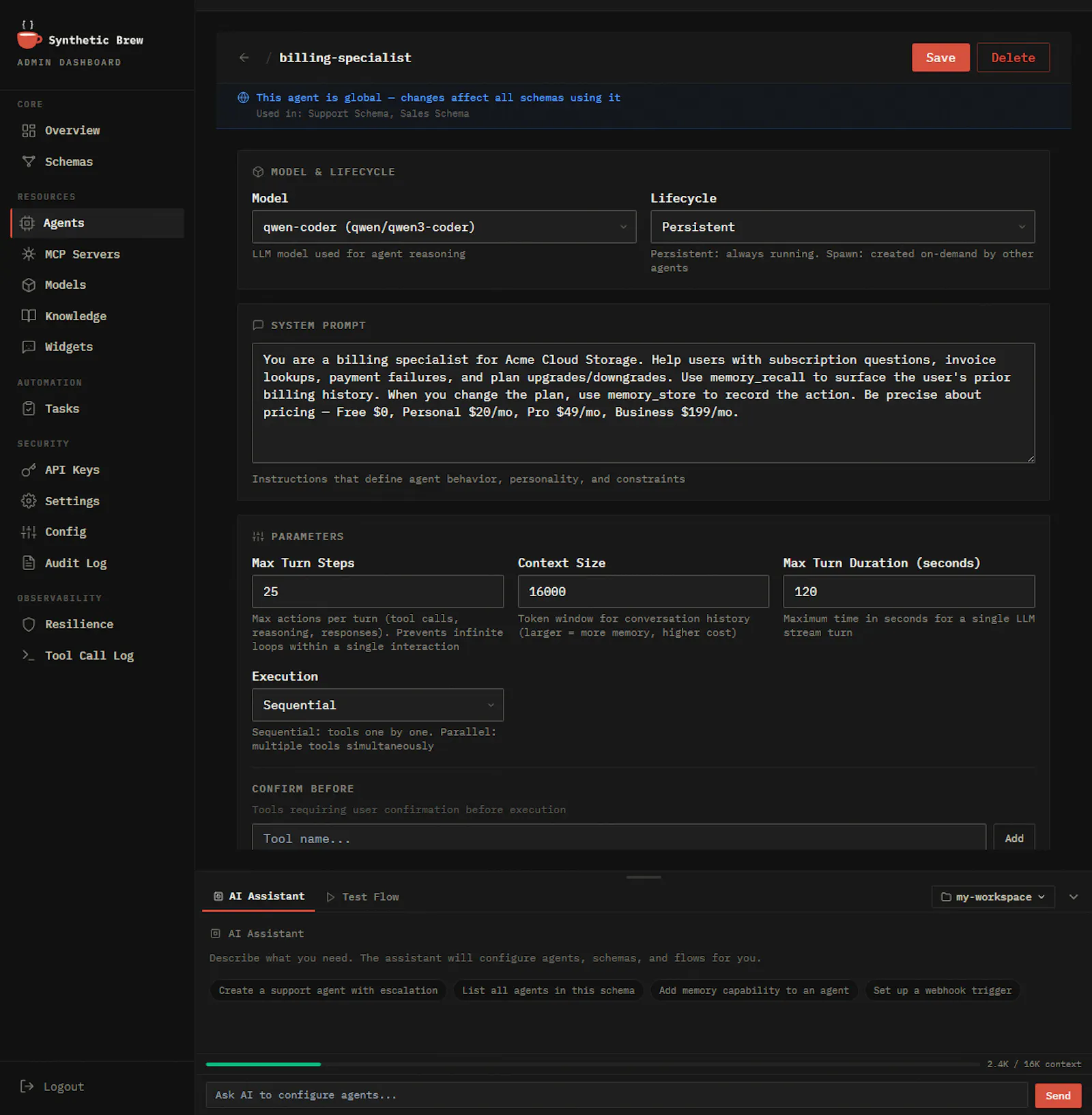Expand the my-workspace selector

point(993,897)
